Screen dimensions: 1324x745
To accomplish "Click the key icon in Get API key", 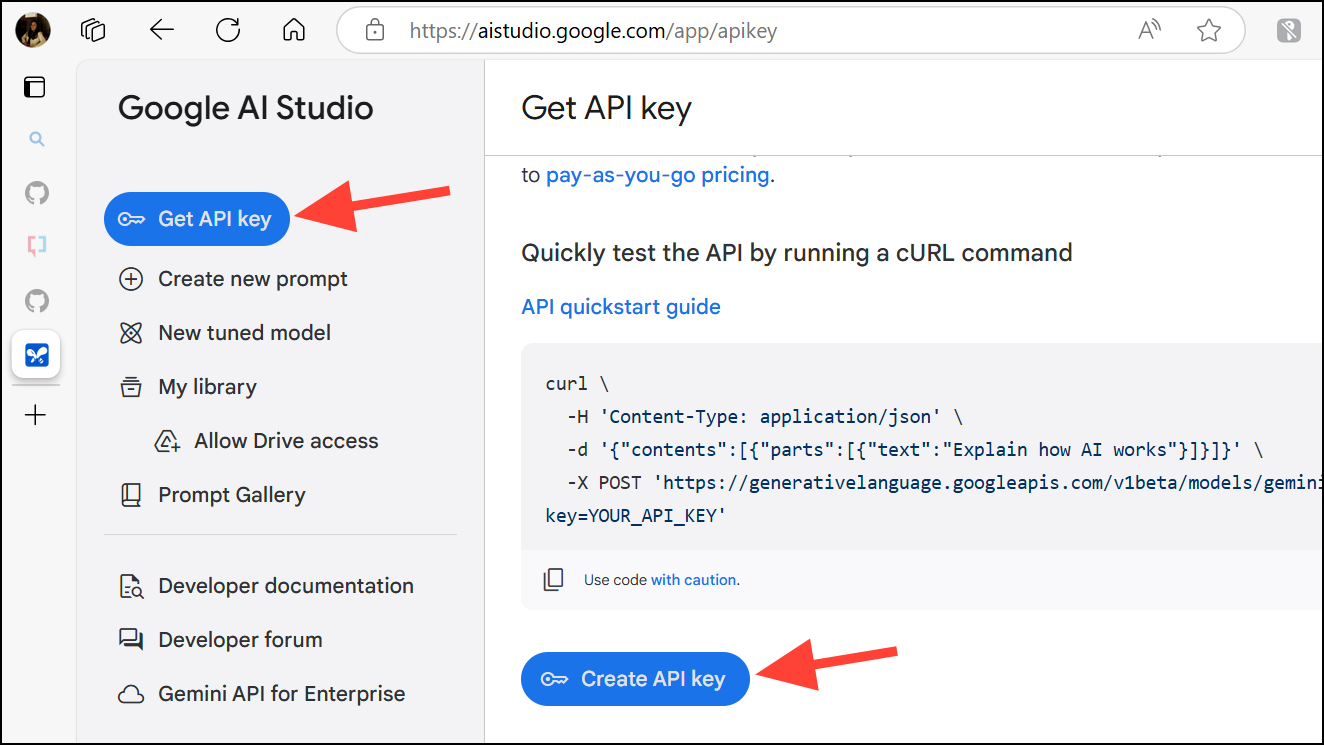I will click(131, 220).
